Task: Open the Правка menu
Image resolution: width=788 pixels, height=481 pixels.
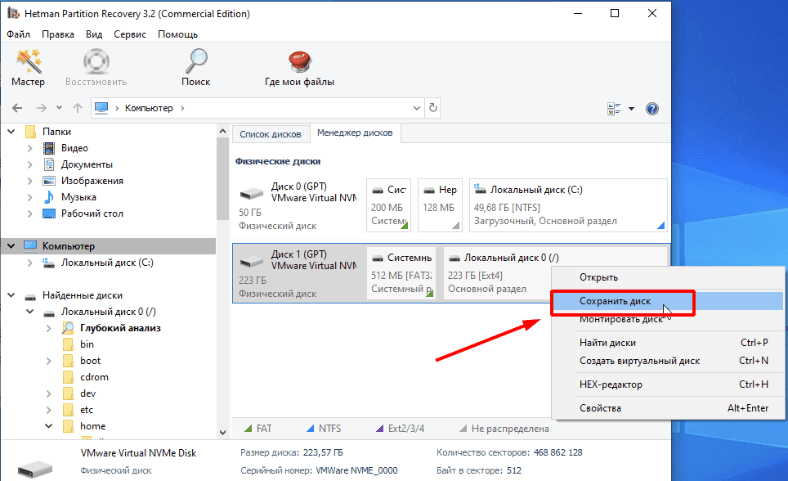Action: pos(58,34)
